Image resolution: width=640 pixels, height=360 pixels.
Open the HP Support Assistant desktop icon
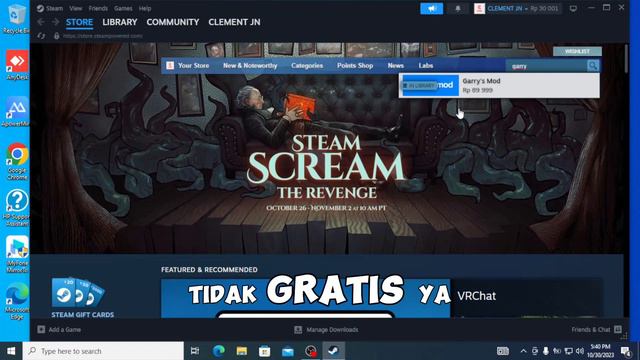pos(16,208)
